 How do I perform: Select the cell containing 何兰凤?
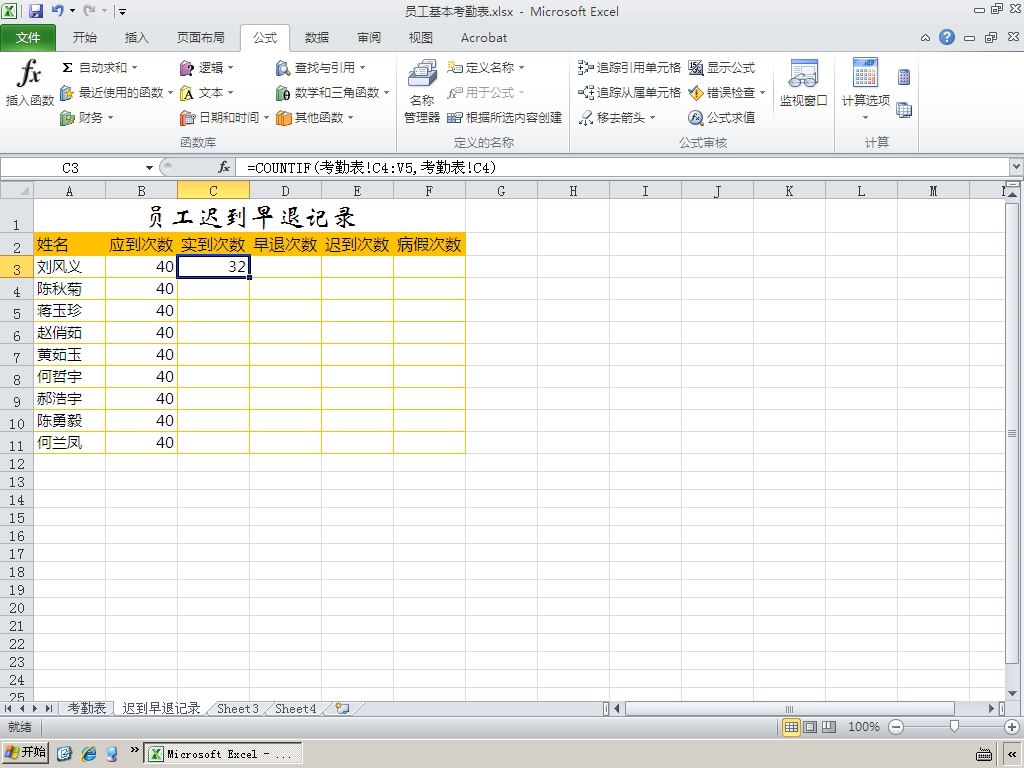click(69, 442)
